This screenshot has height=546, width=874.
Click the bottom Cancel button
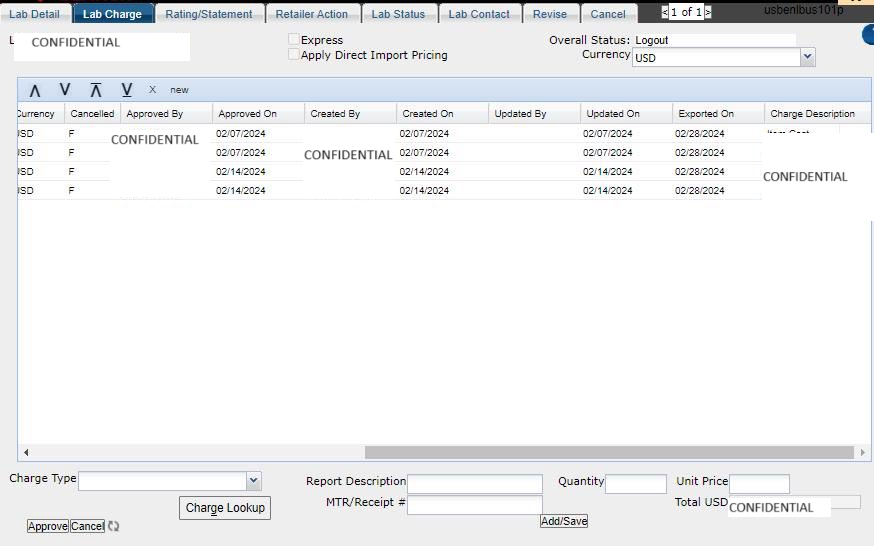pos(88,526)
